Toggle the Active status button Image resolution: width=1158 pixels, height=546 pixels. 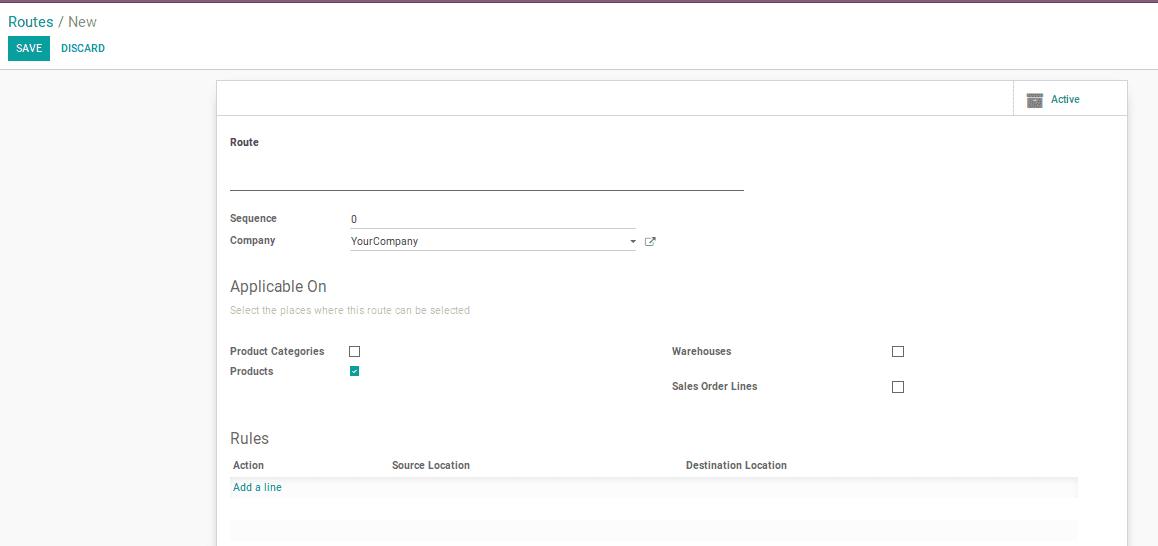1070,99
